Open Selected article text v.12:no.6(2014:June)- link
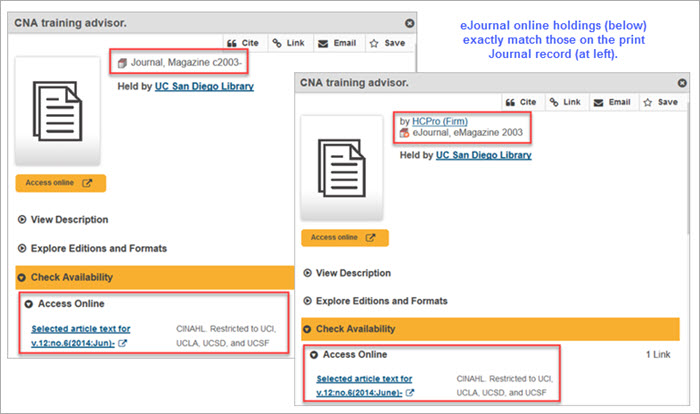This screenshot has height=414, width=700. (x=365, y=385)
